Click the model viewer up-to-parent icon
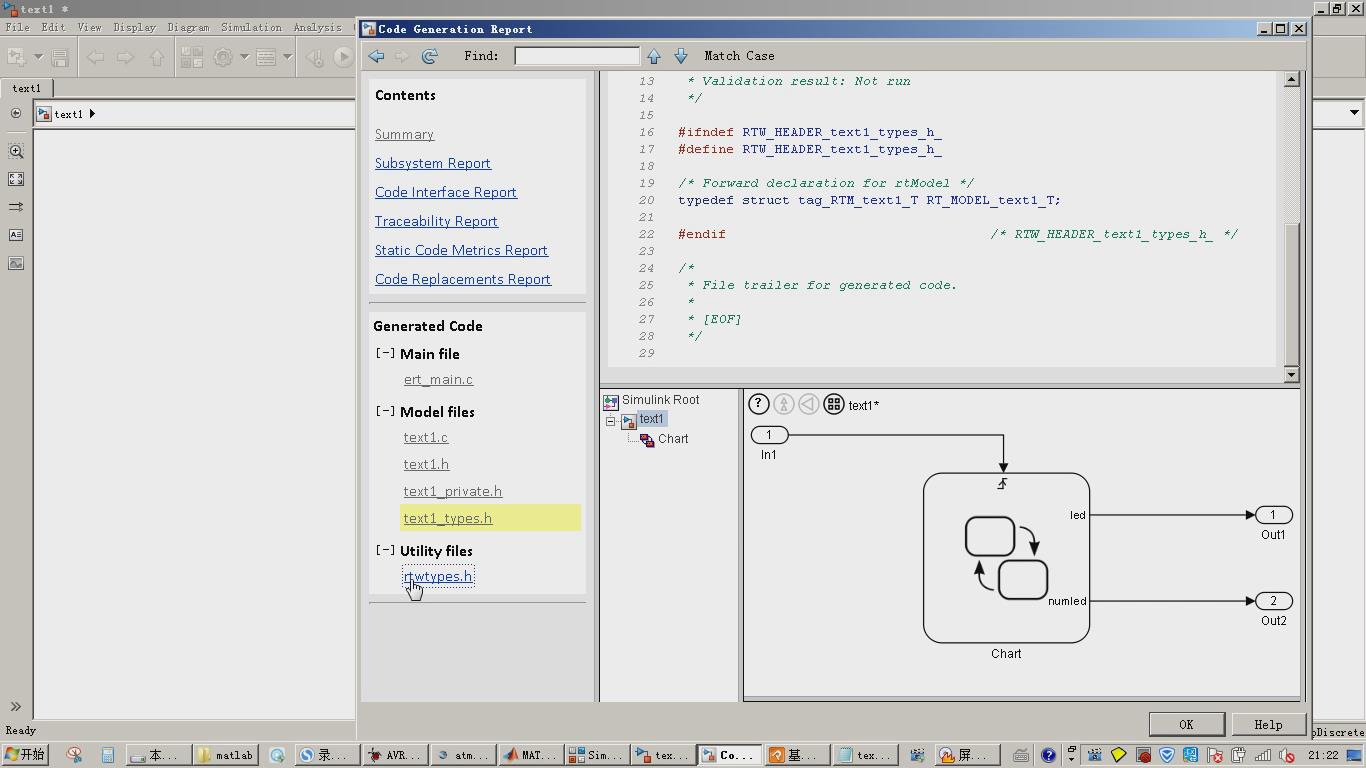The image size is (1366, 768). click(x=784, y=404)
